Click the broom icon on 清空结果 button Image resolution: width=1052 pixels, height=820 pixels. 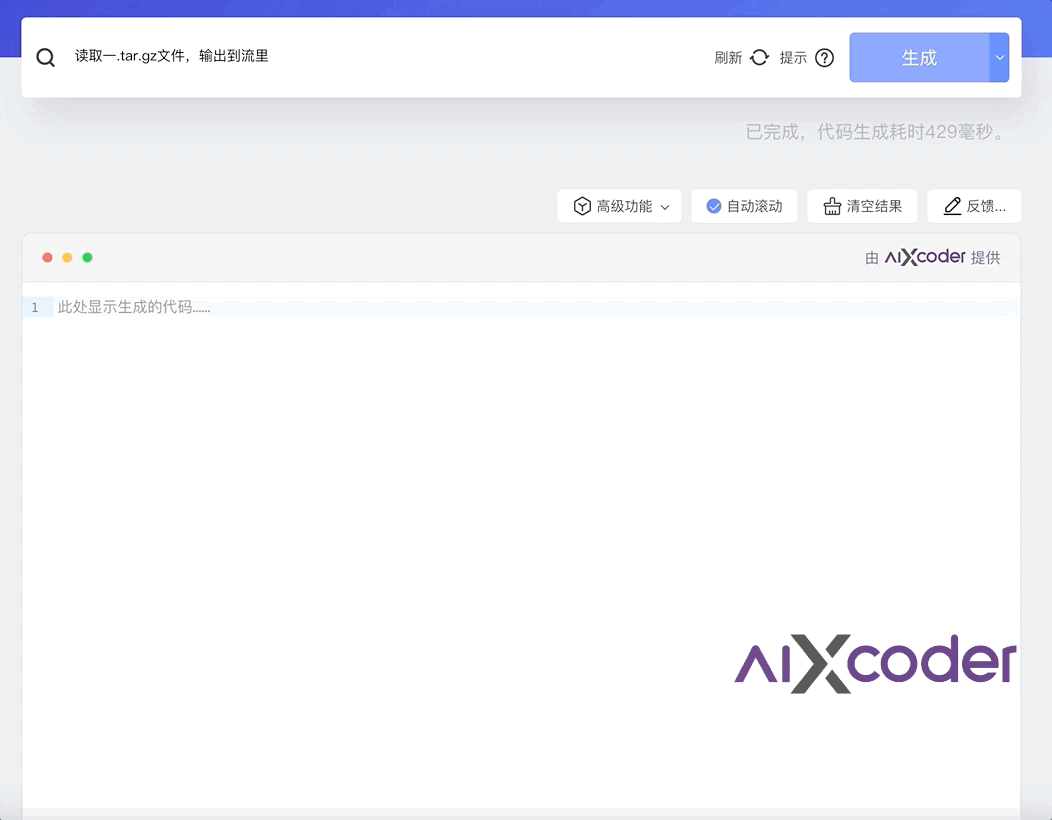click(x=832, y=206)
